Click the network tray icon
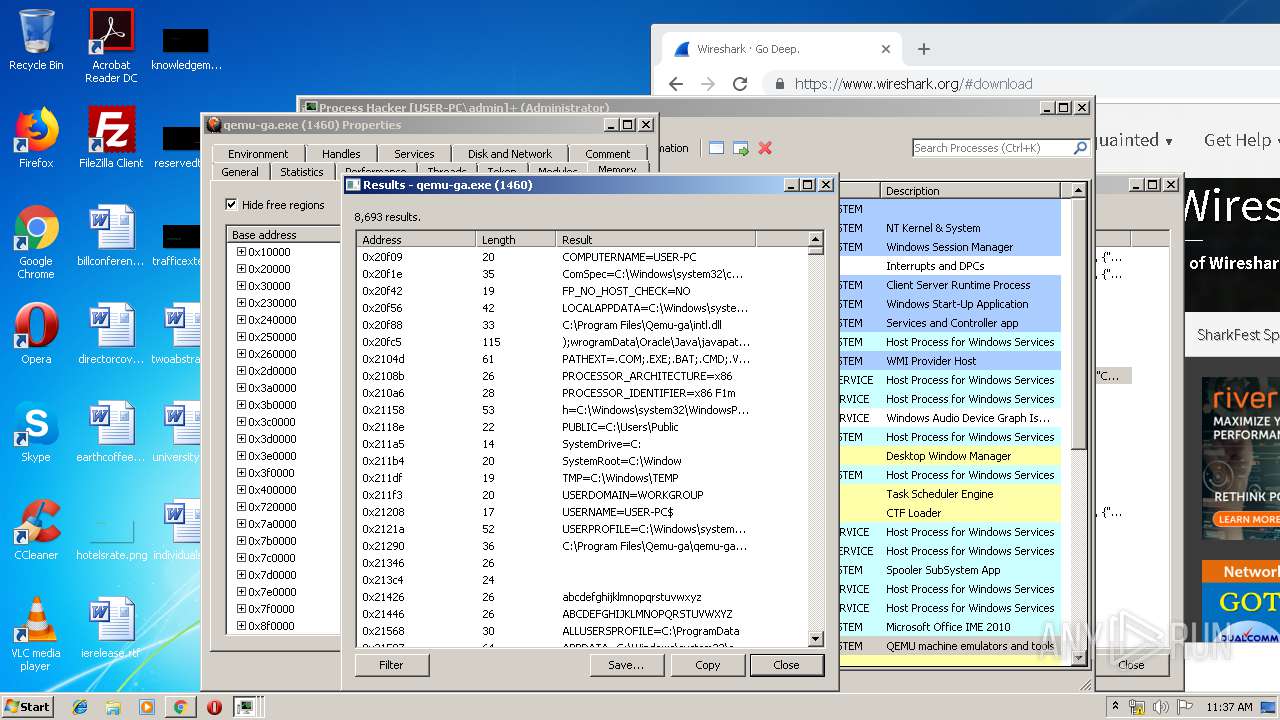 point(1137,707)
